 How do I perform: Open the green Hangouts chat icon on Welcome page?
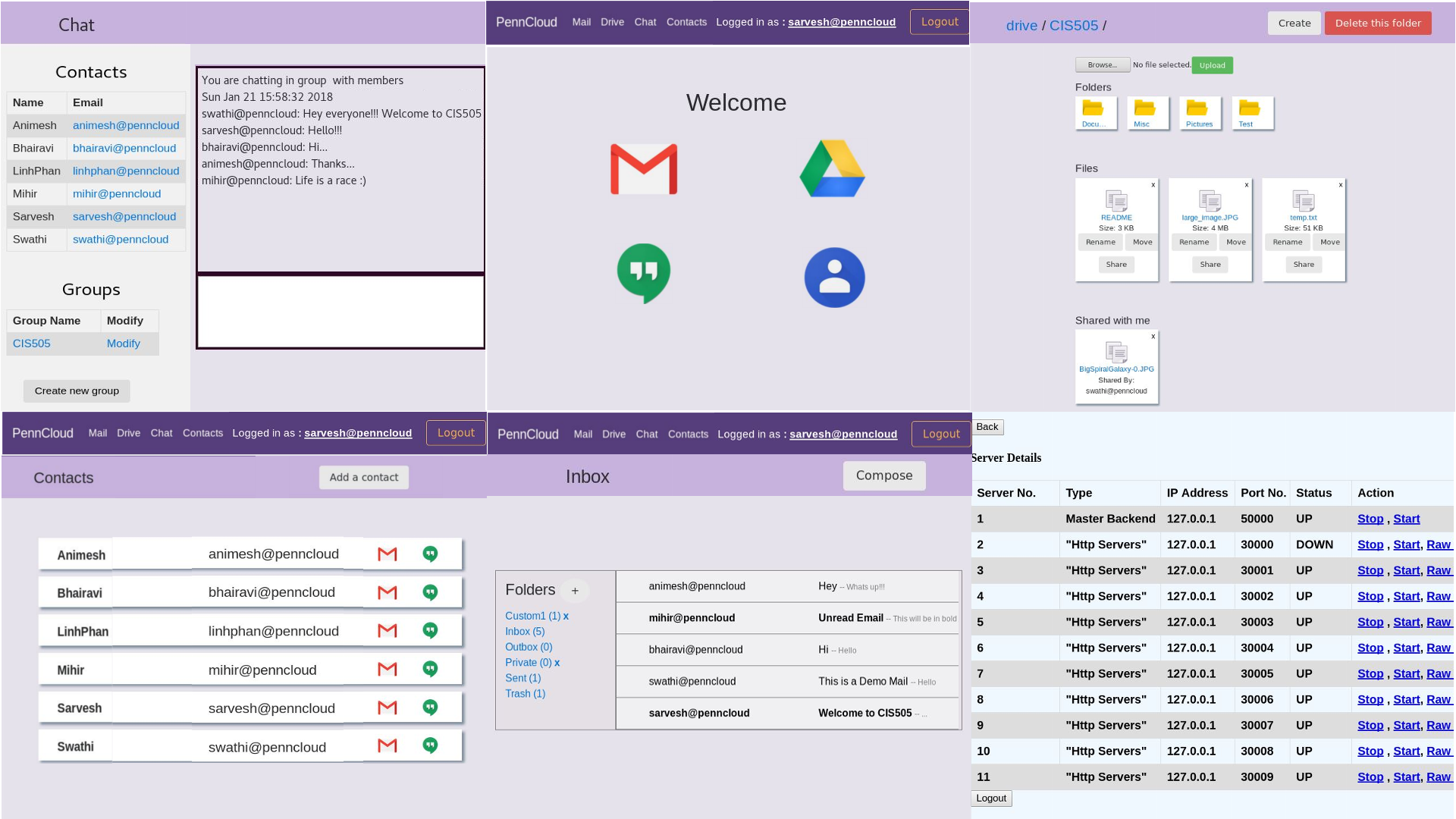point(644,273)
